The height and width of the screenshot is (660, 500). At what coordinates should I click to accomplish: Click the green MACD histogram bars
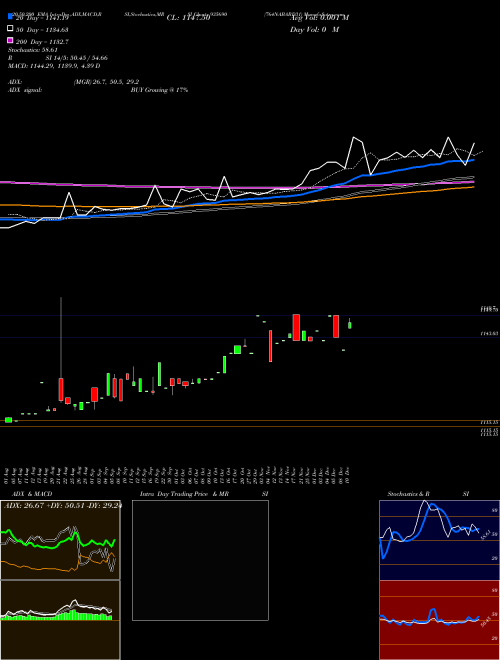57,615
